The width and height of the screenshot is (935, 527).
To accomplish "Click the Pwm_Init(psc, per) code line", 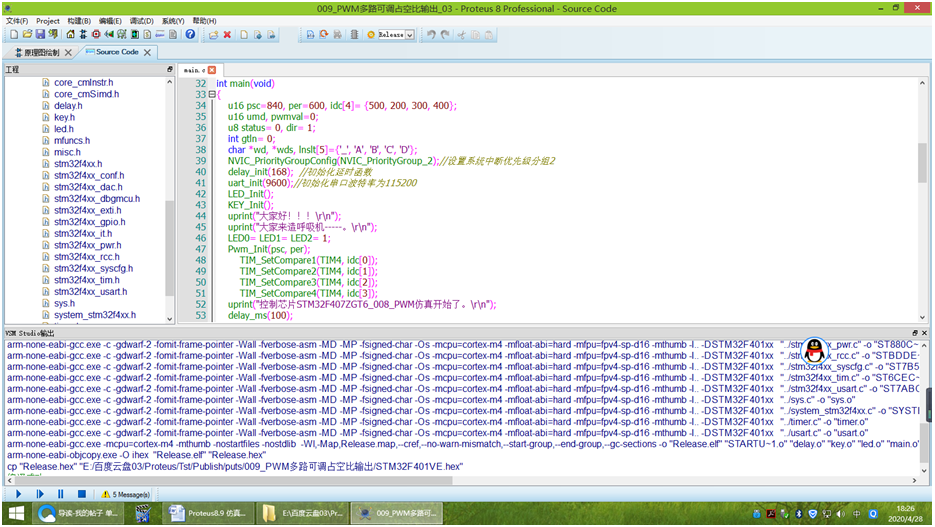I will tap(269, 249).
